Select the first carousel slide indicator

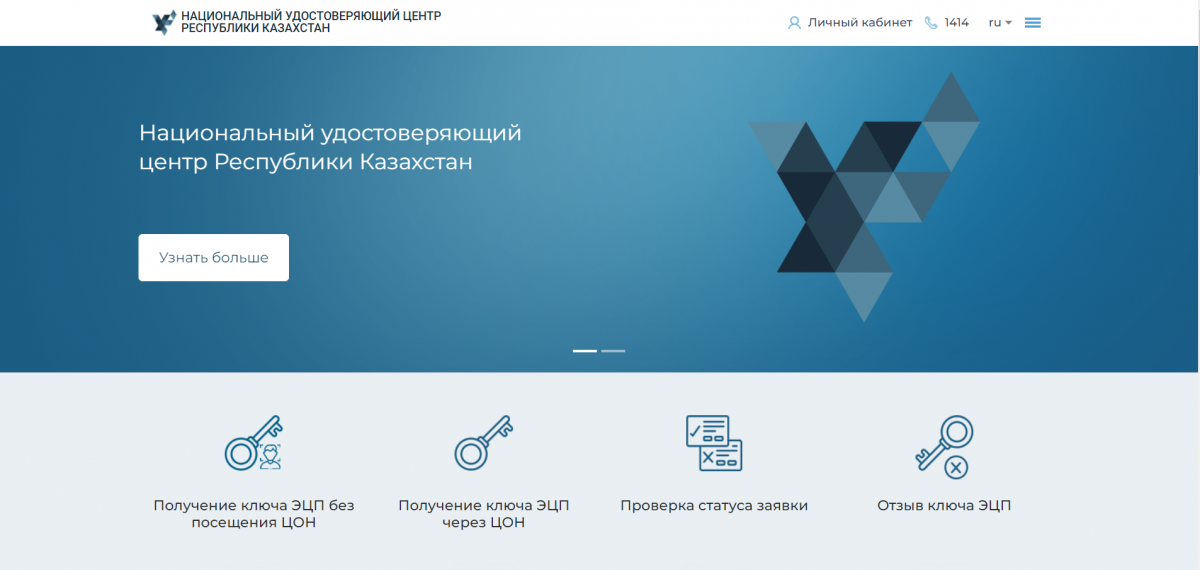pos(585,351)
